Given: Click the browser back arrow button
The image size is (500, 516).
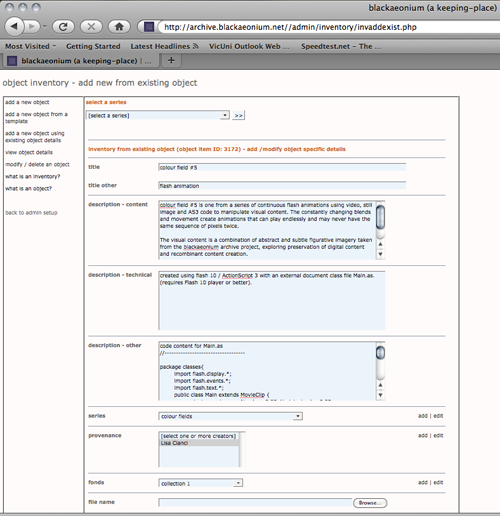Looking at the screenshot, I should click(x=14, y=26).
